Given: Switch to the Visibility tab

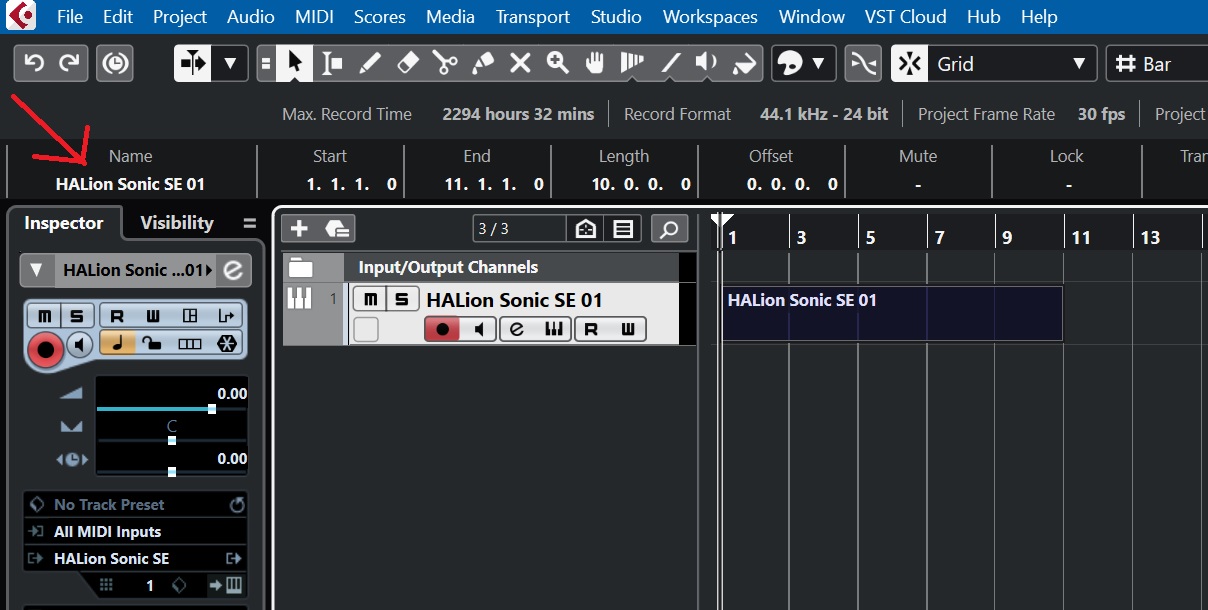Looking at the screenshot, I should tap(177, 223).
